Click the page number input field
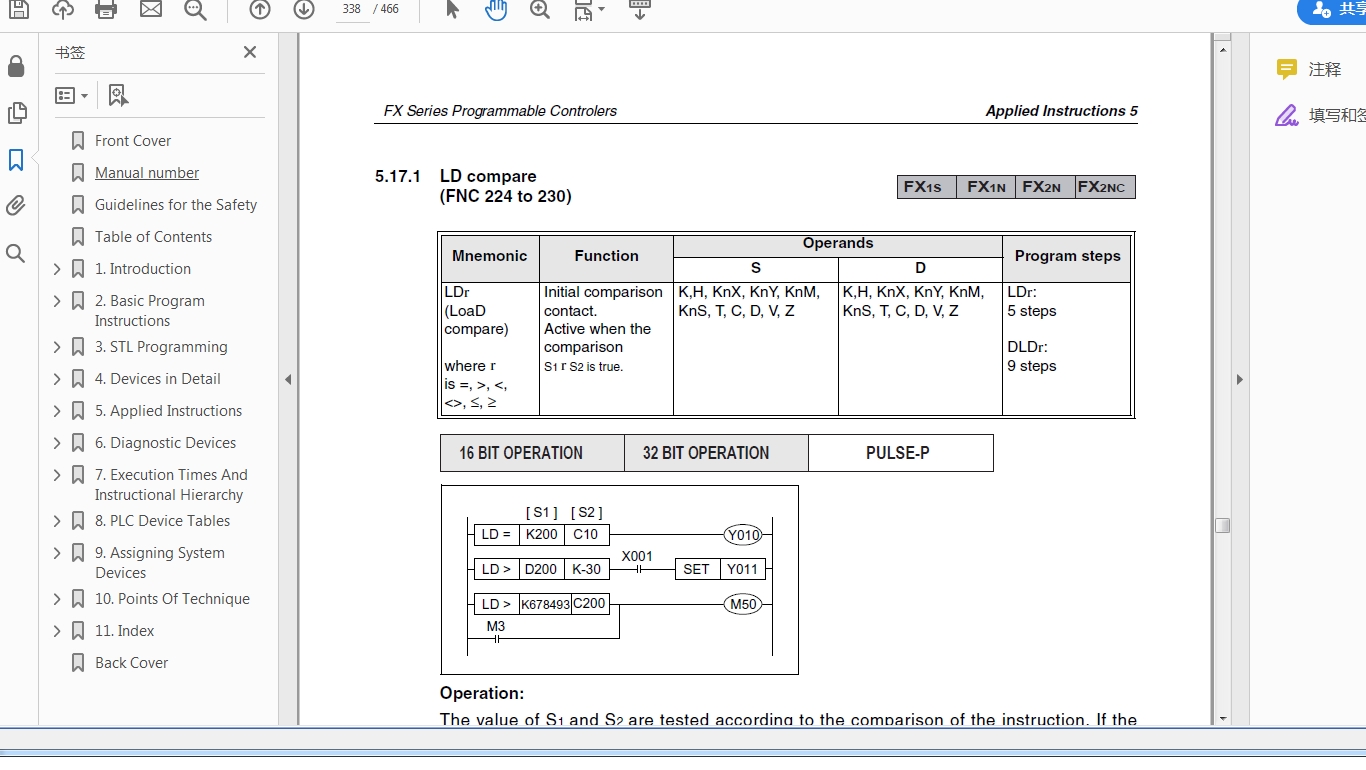 coord(351,9)
